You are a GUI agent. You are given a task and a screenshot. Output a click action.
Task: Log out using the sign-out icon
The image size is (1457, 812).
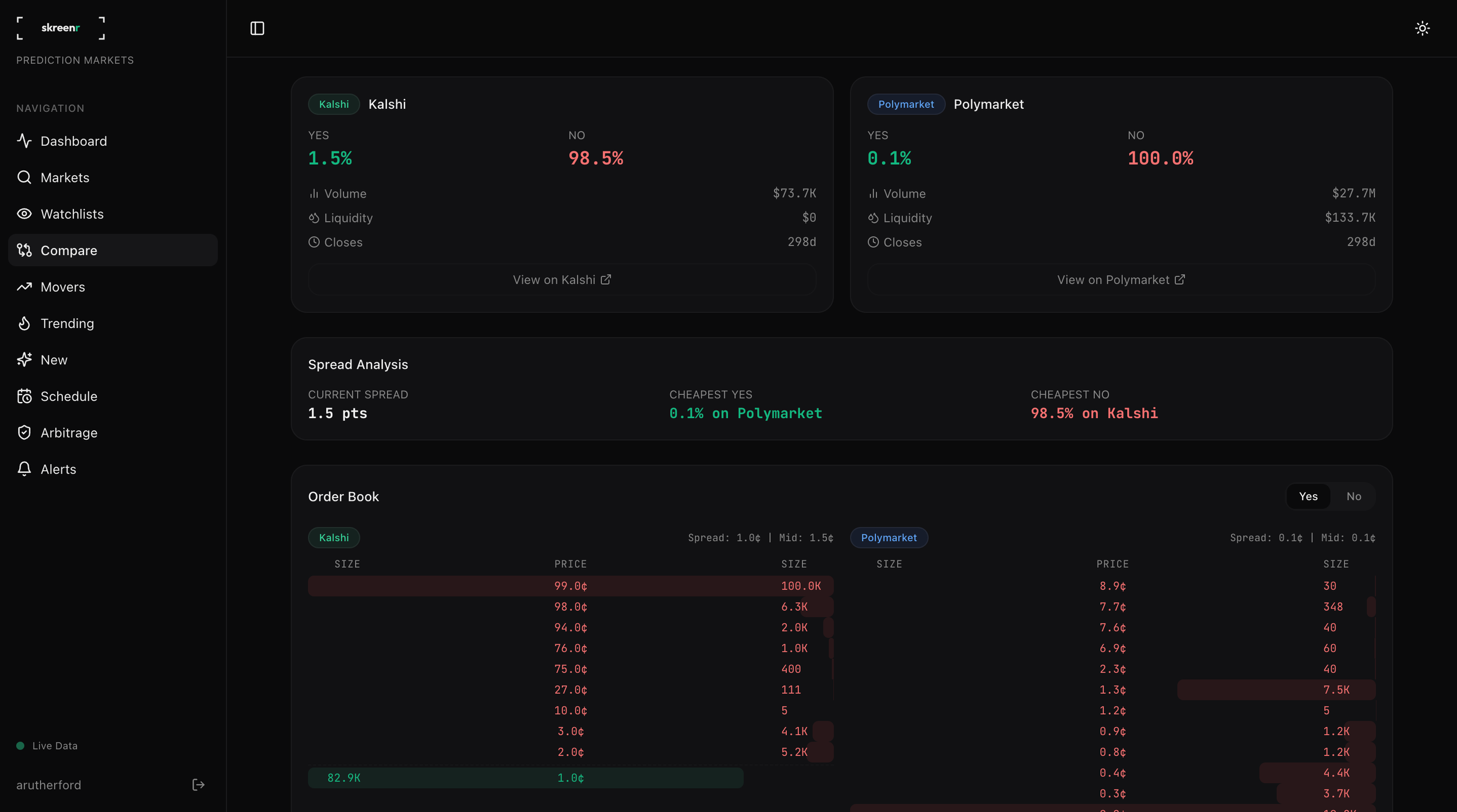(x=198, y=785)
